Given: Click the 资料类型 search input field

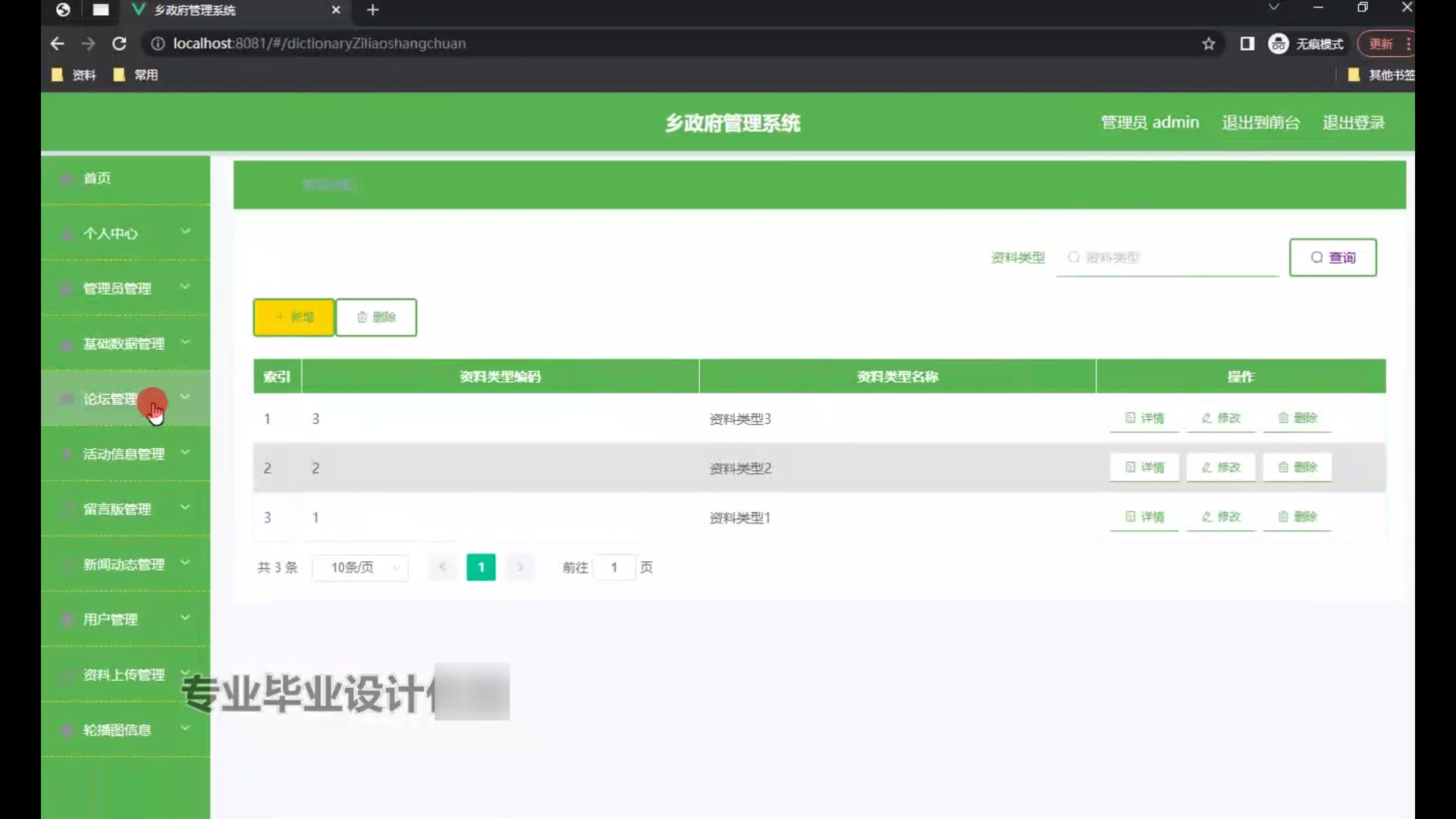Looking at the screenshot, I should pyautogui.click(x=1167, y=258).
